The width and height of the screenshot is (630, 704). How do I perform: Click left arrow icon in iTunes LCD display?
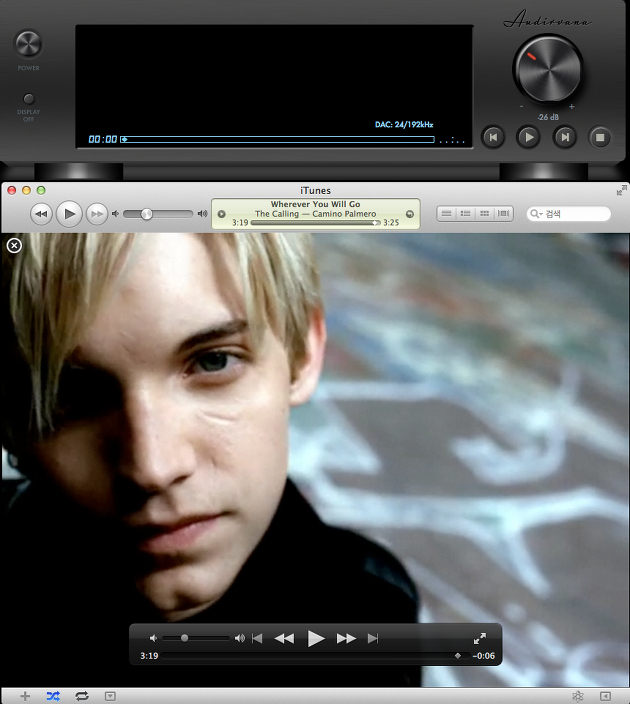(221, 214)
